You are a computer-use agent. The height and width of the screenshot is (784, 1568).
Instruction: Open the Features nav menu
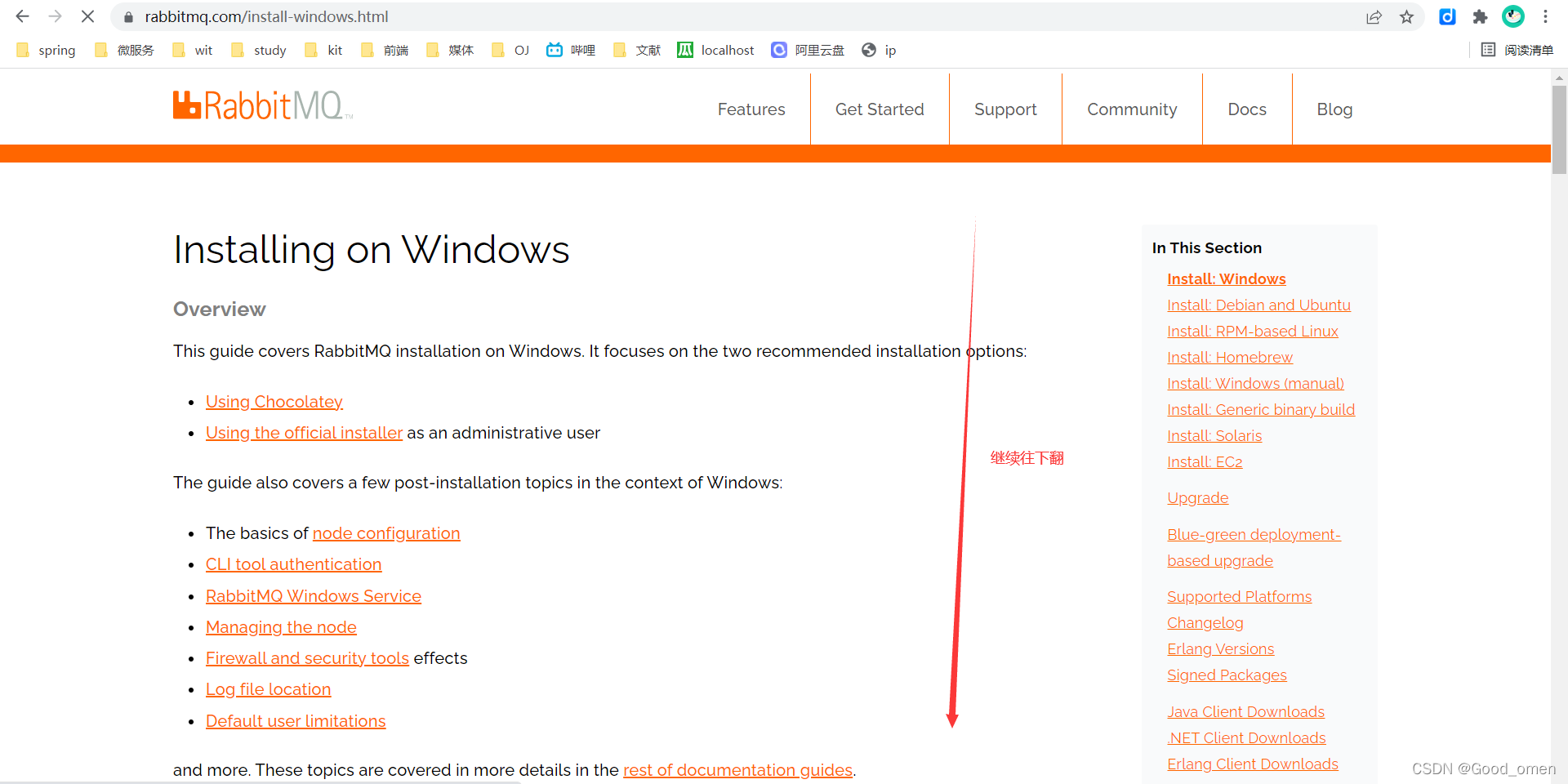tap(751, 109)
